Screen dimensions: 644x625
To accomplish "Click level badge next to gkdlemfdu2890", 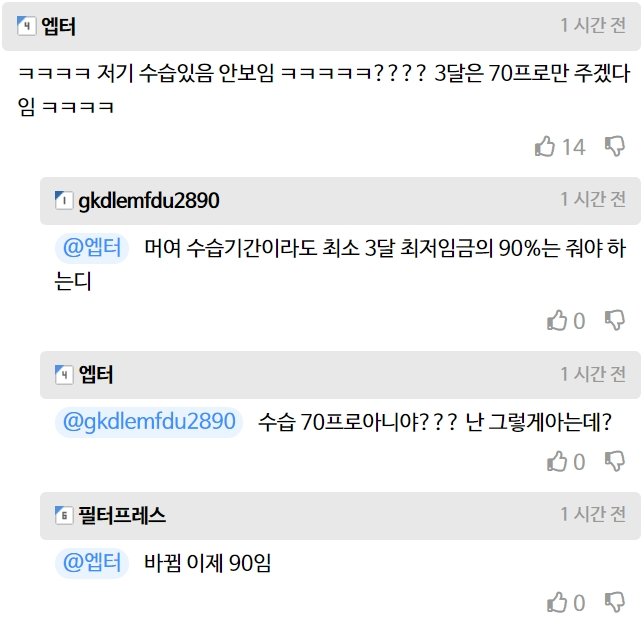I will [x=64, y=201].
